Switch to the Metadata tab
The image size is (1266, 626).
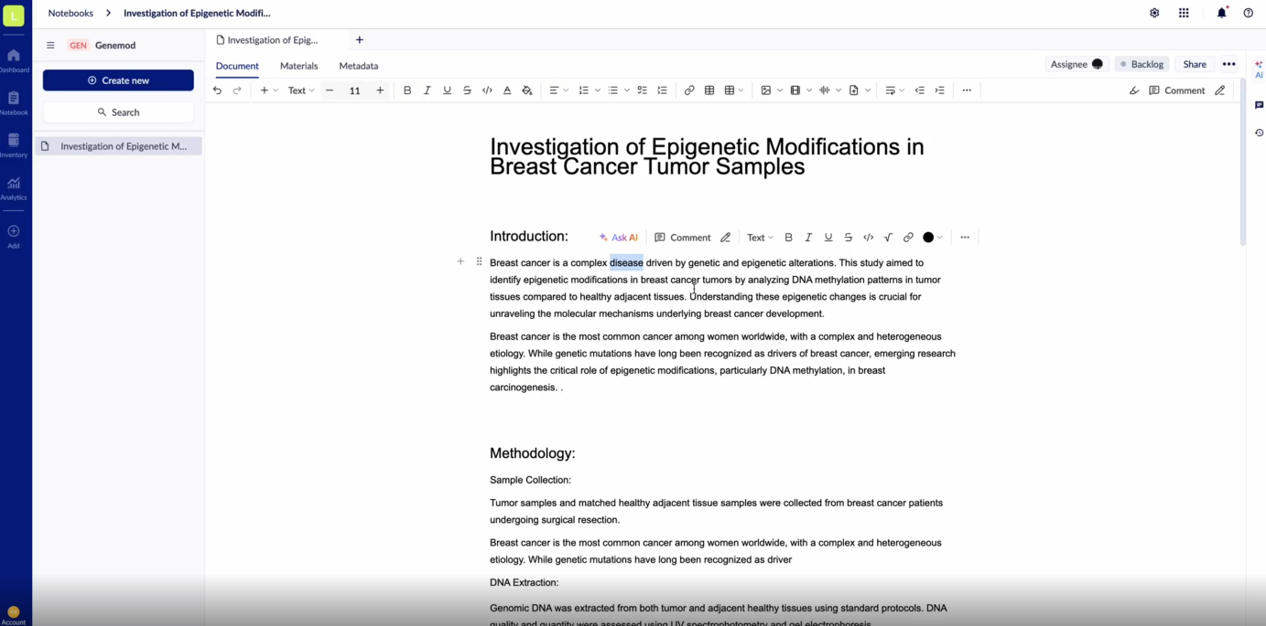tap(358, 66)
